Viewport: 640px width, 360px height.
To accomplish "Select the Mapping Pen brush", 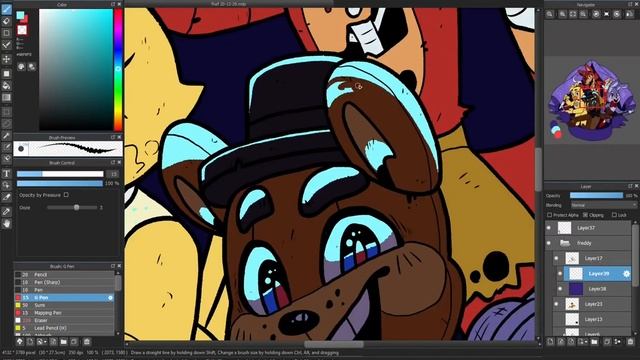I will 64,313.
